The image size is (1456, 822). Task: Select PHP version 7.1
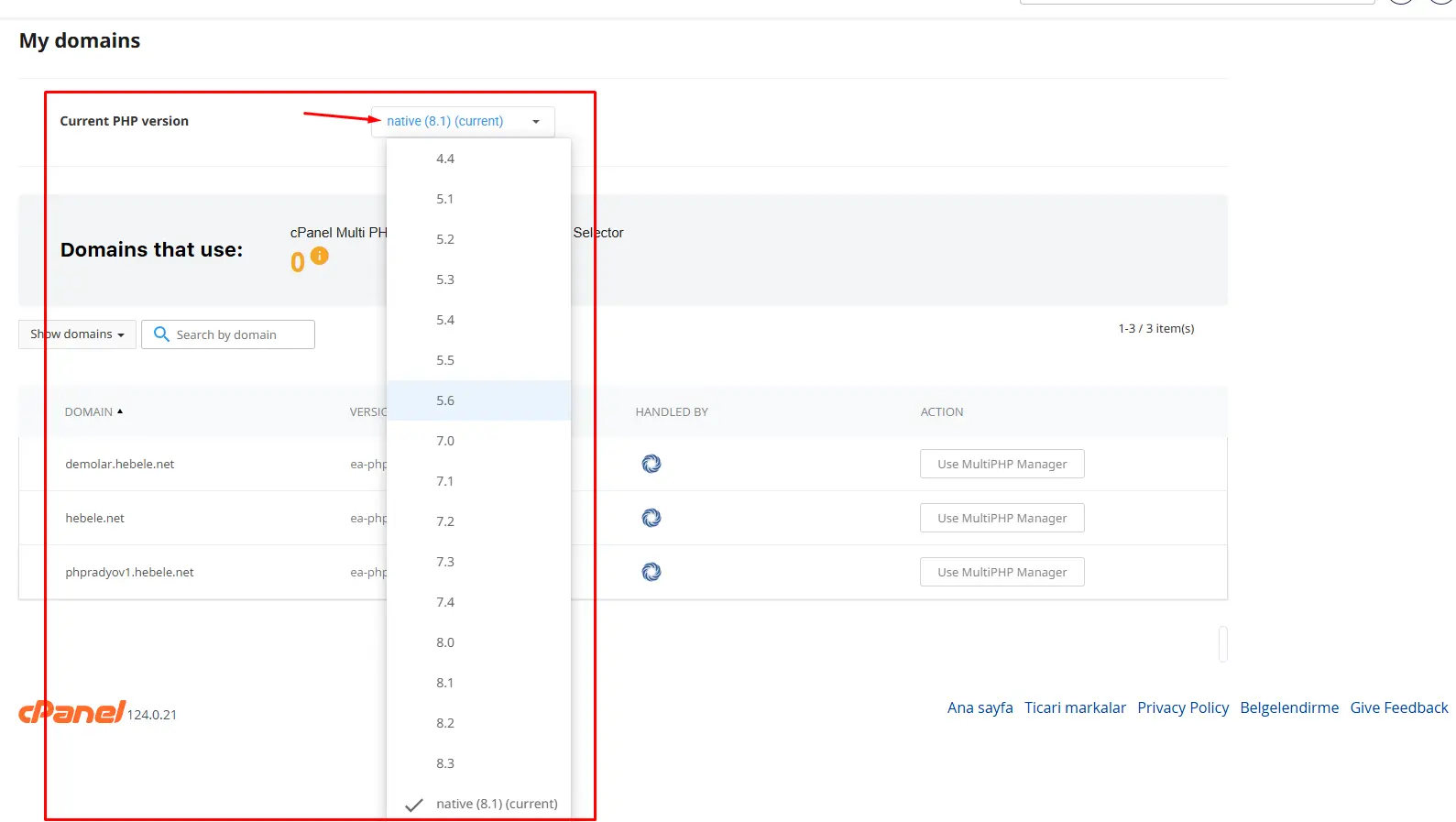pos(478,481)
